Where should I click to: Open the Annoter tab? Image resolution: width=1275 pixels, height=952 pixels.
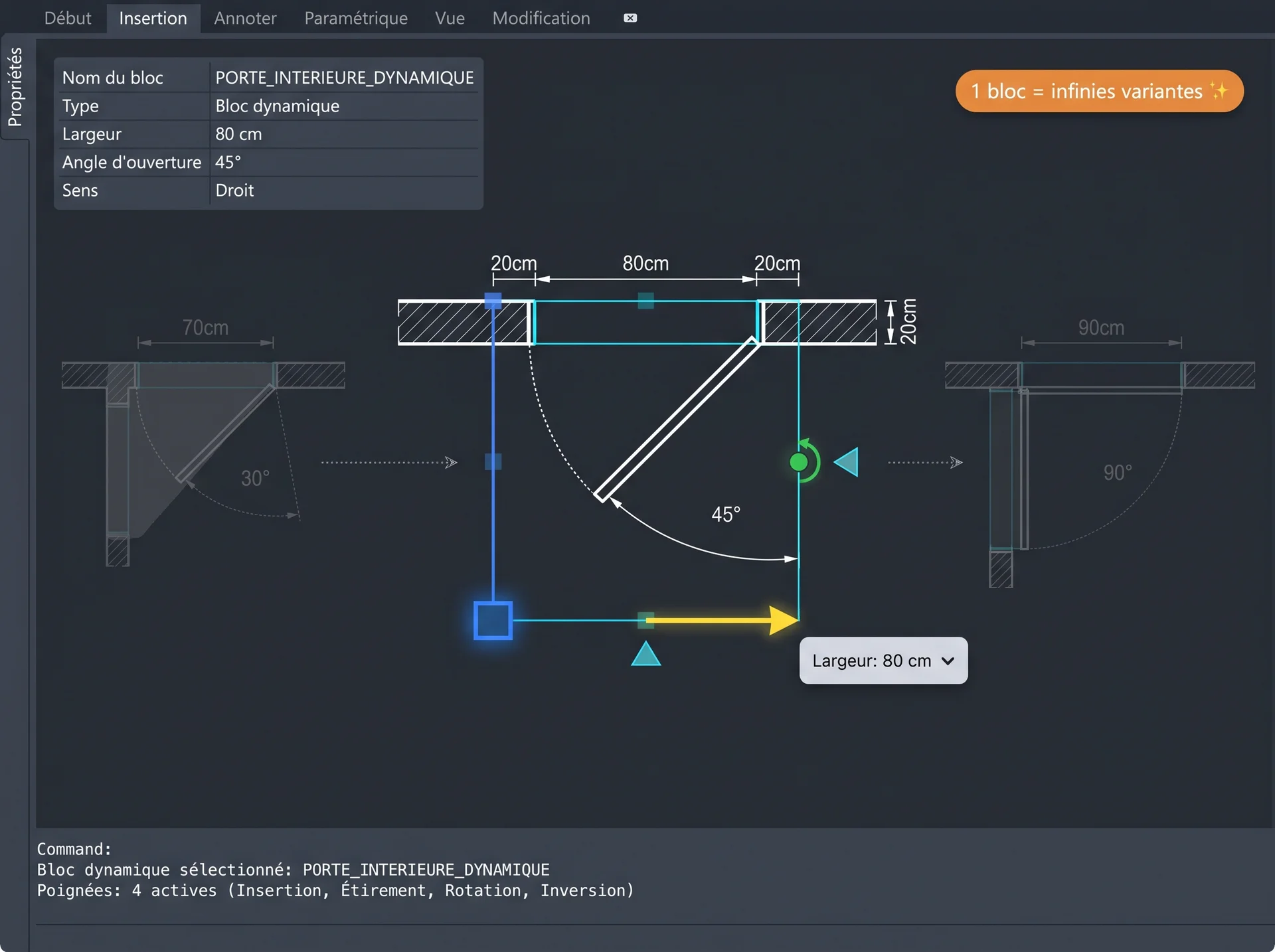point(245,18)
